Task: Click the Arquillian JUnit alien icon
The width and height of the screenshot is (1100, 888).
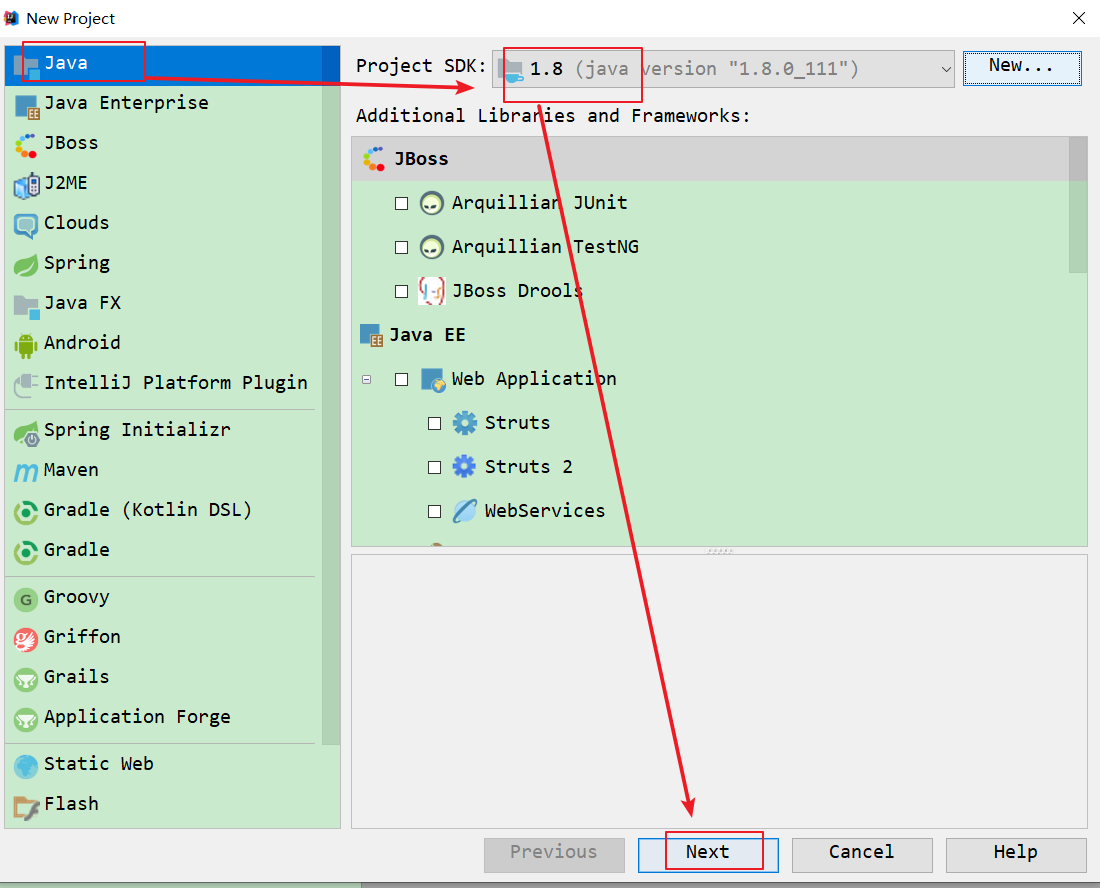Action: point(431,203)
